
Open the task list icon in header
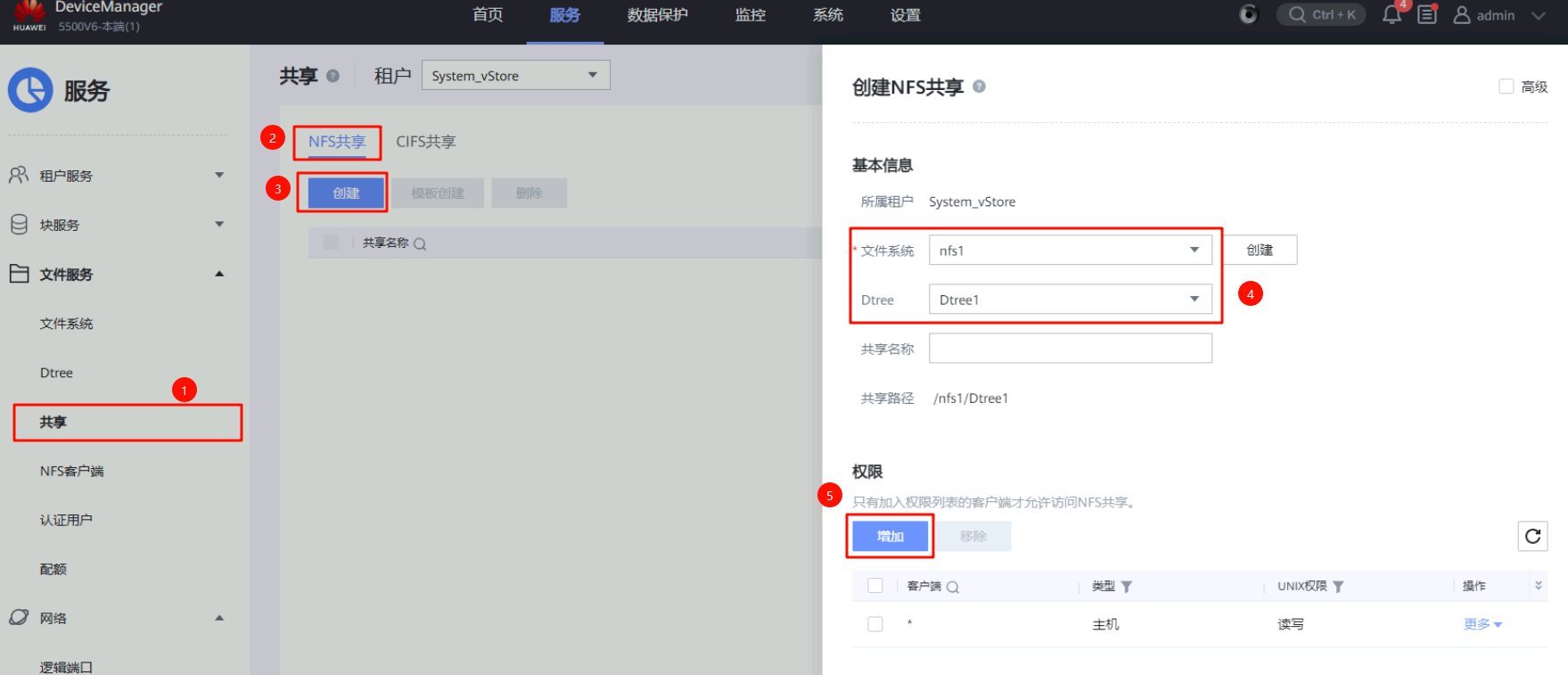click(1427, 15)
